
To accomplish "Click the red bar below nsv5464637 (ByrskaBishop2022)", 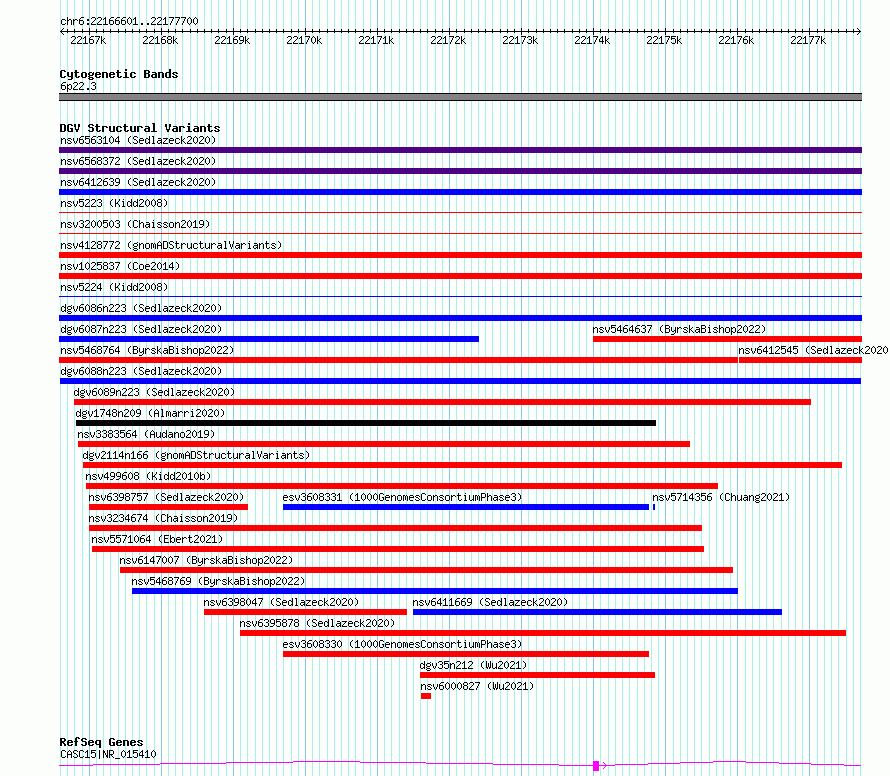I will [728, 339].
